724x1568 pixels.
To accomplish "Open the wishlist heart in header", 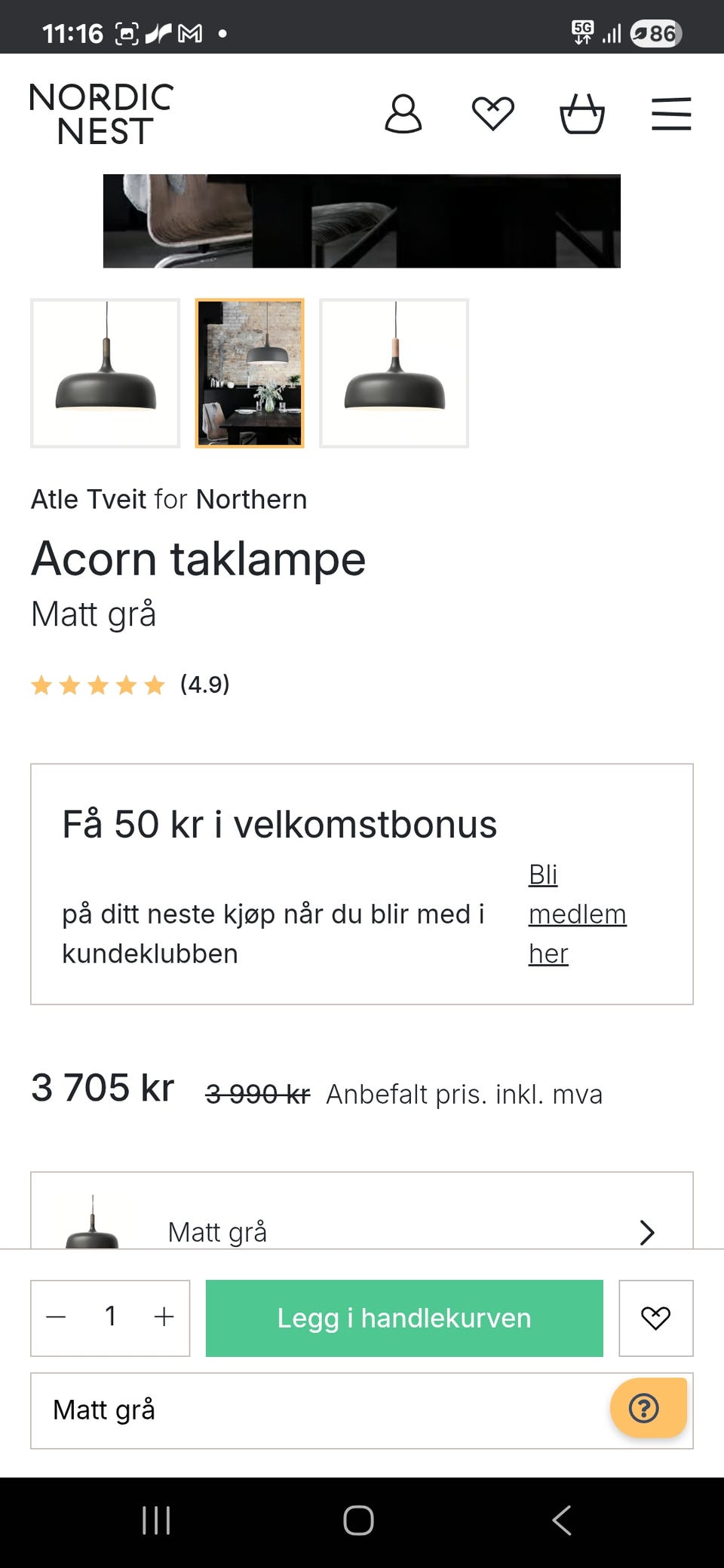I will [x=493, y=115].
